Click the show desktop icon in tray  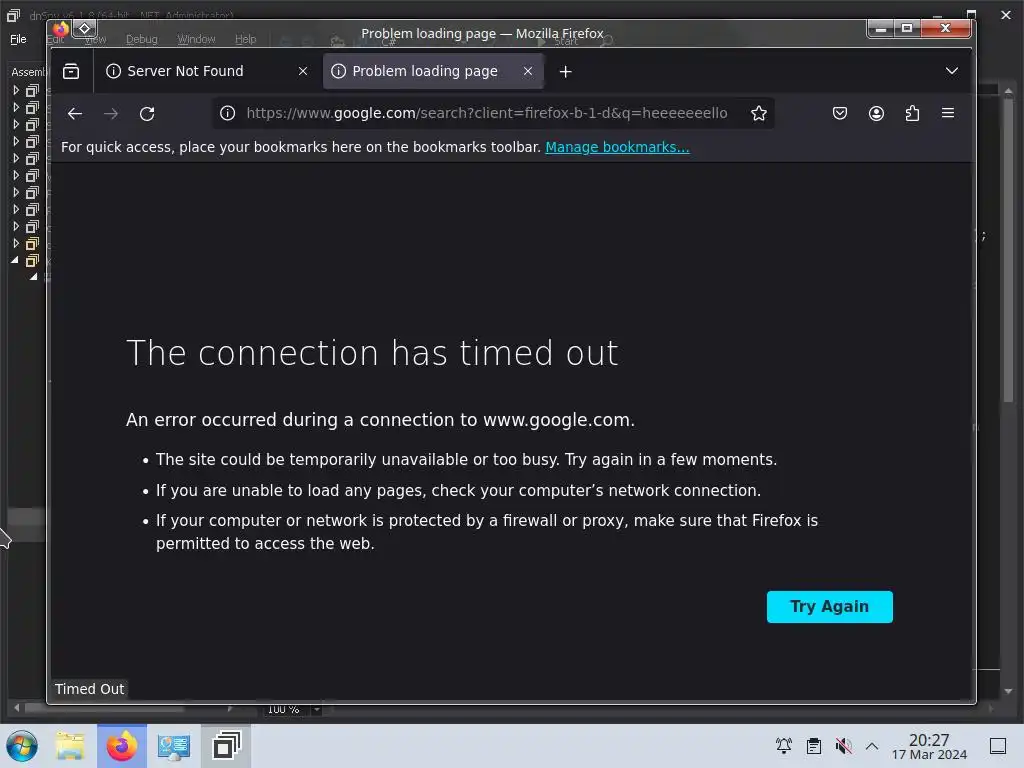coord(998,745)
